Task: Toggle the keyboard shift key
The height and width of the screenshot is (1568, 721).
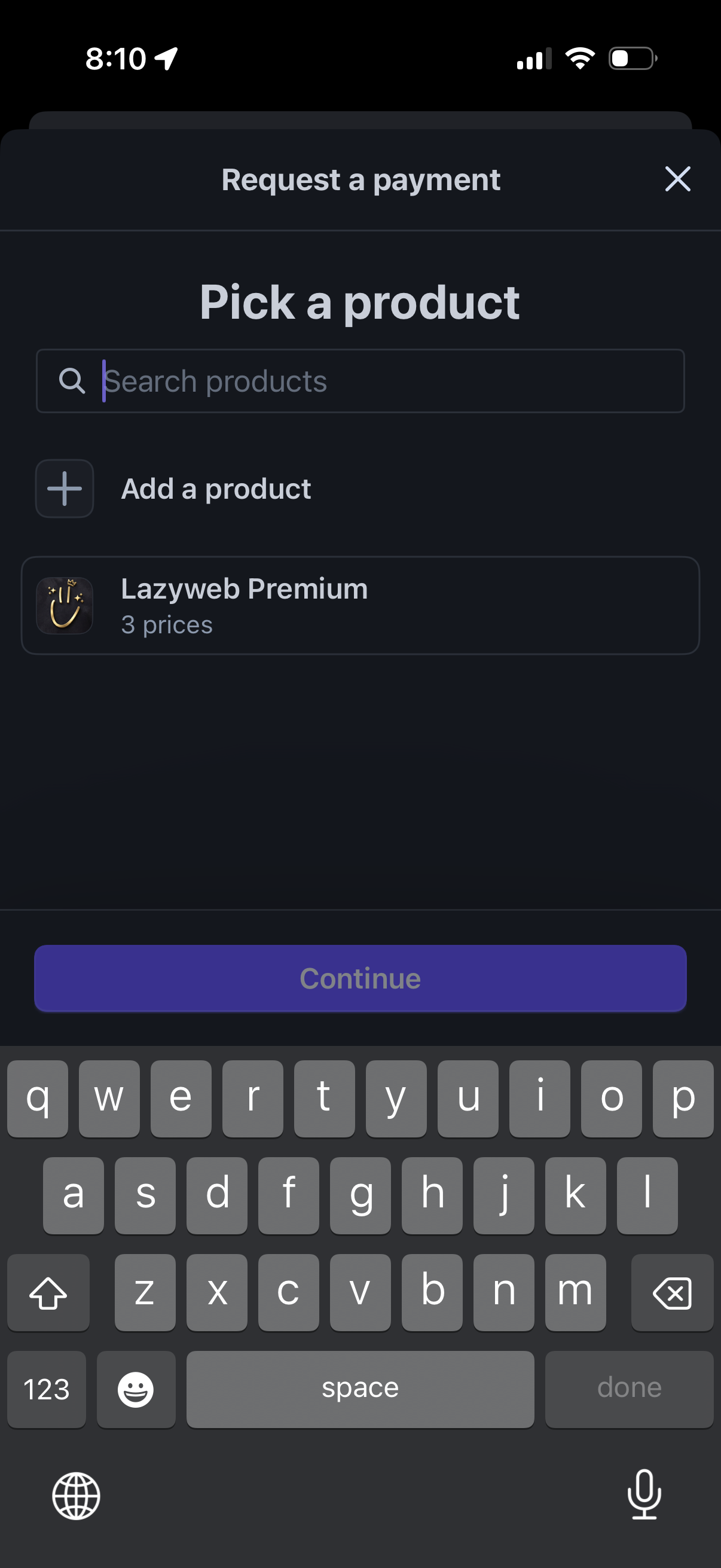Action: pos(48,1293)
